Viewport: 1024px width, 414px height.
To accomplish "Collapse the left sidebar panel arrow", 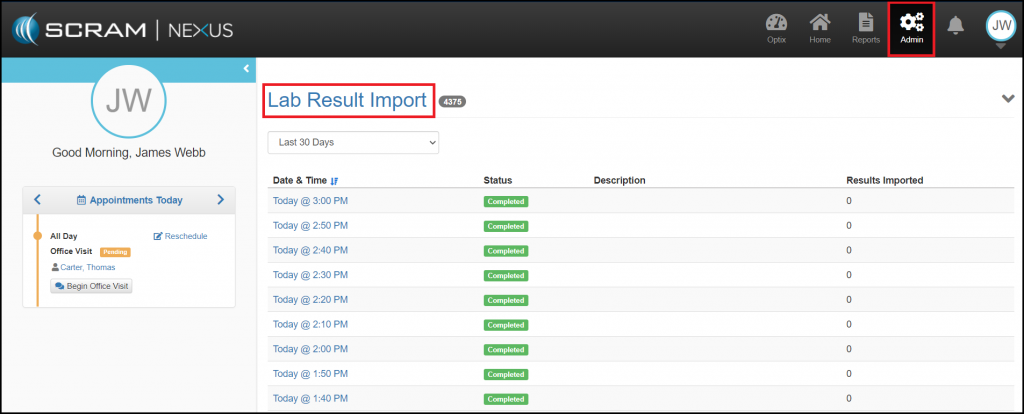I will (x=245, y=68).
